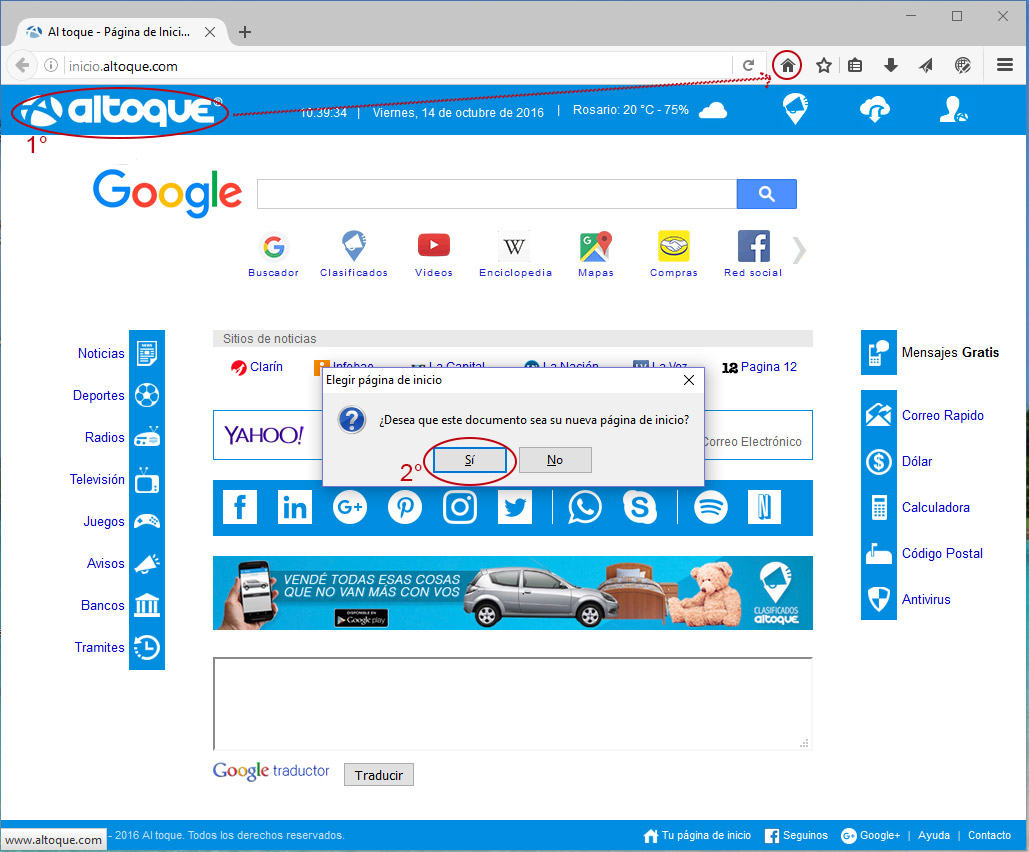
Task: Open the Buscador Google shortcut
Action: coord(274,255)
